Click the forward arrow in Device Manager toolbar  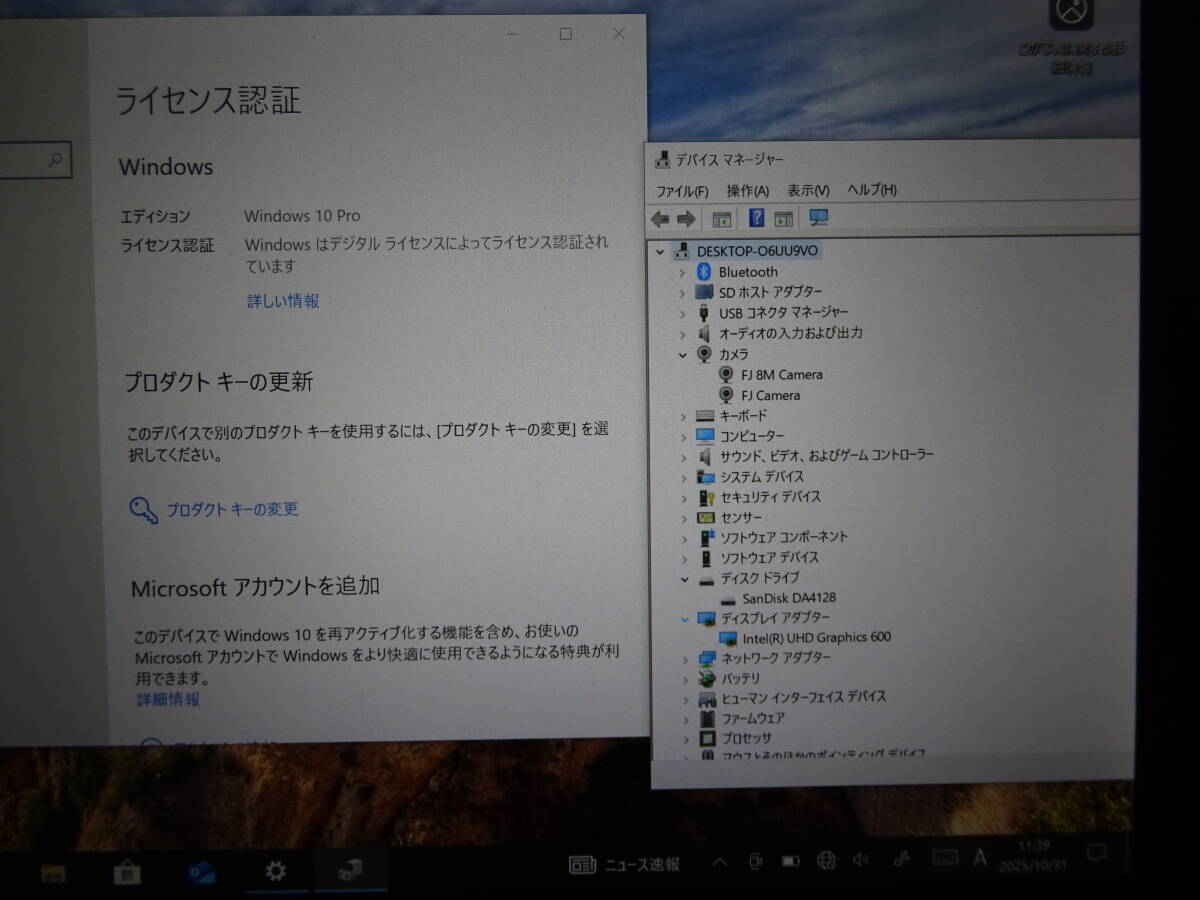(686, 219)
